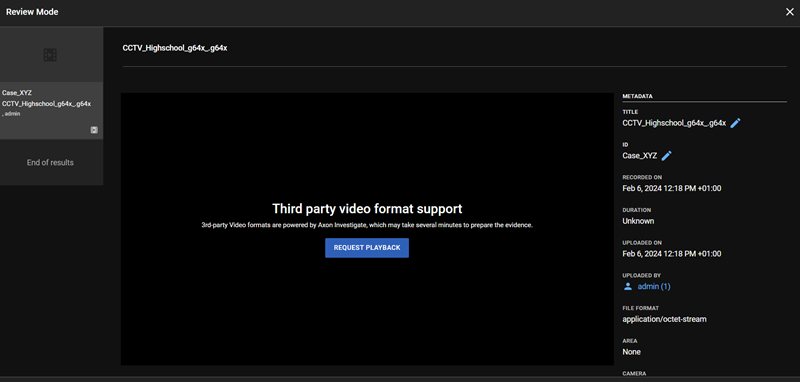The image size is (800, 382).
Task: Click the Request Playback button
Action: click(367, 248)
